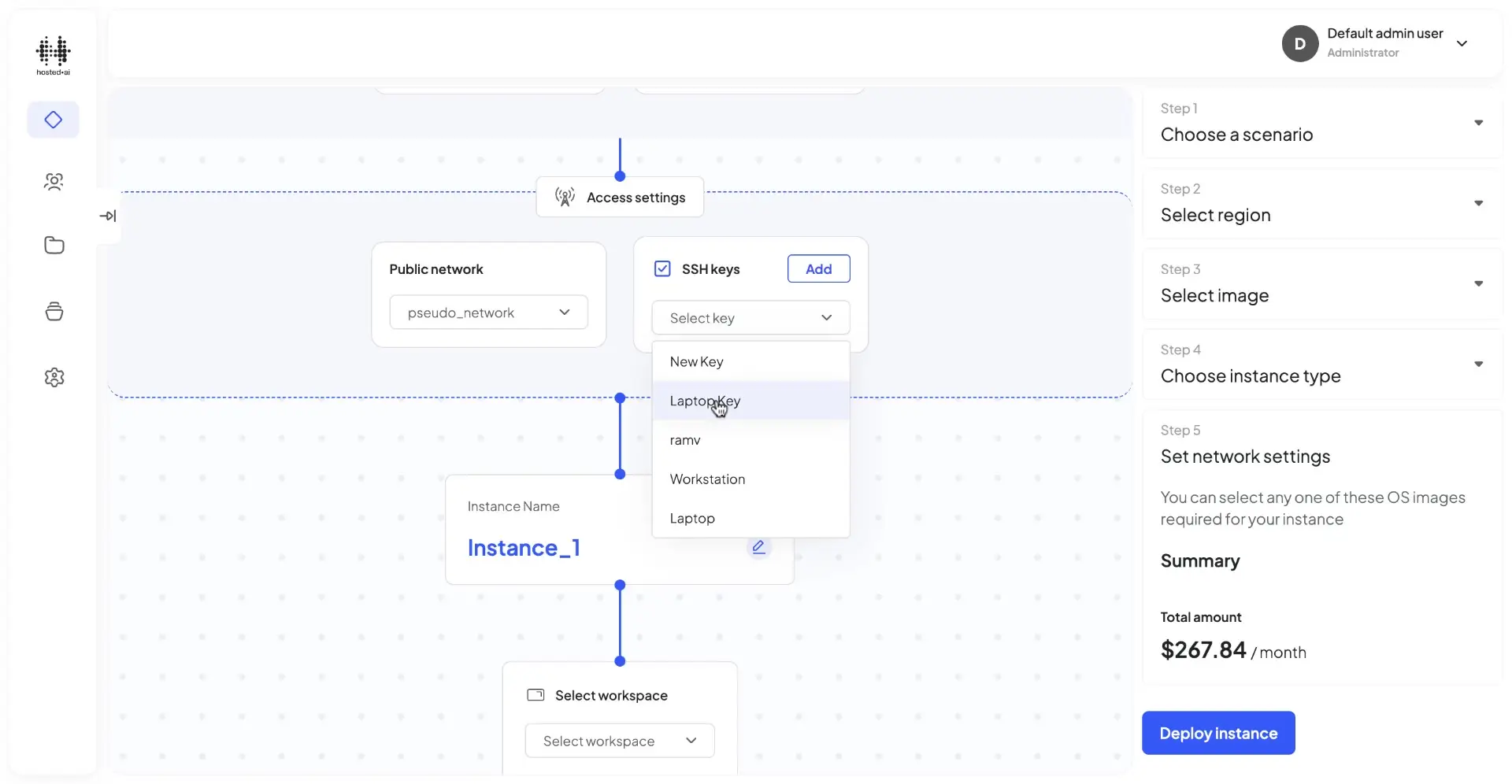The image size is (1512, 784).
Task: Expand Step 1 Choose a scenario
Action: [1479, 123]
